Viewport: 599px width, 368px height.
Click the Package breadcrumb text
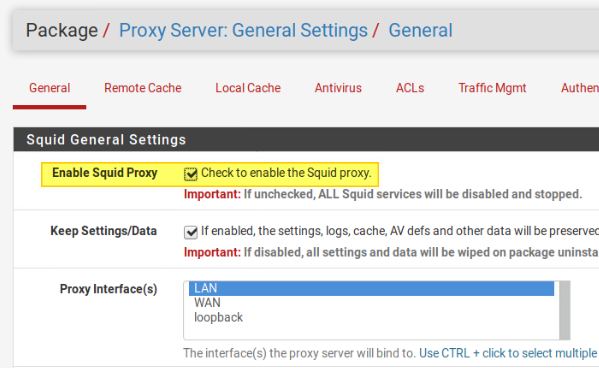(x=62, y=31)
